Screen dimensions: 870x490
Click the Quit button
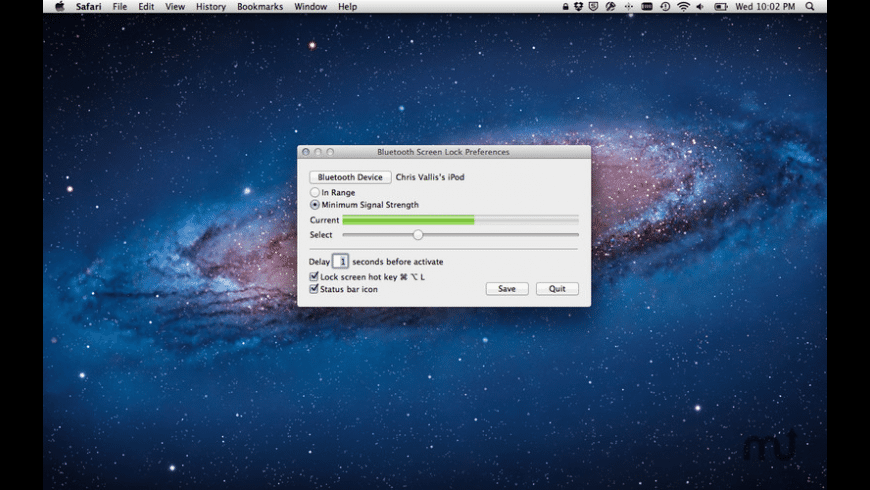[x=557, y=289]
